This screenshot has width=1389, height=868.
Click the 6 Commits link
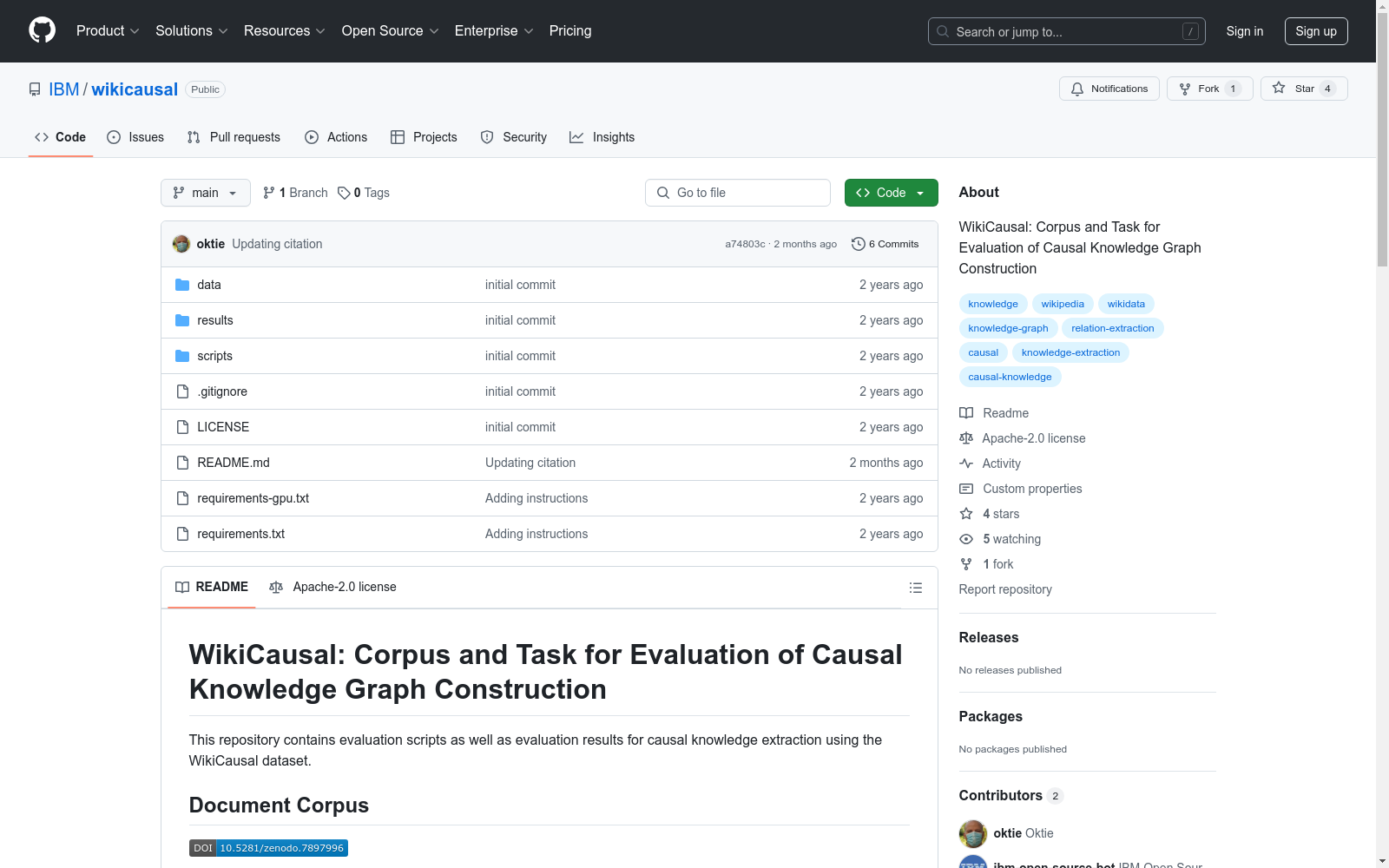click(885, 244)
